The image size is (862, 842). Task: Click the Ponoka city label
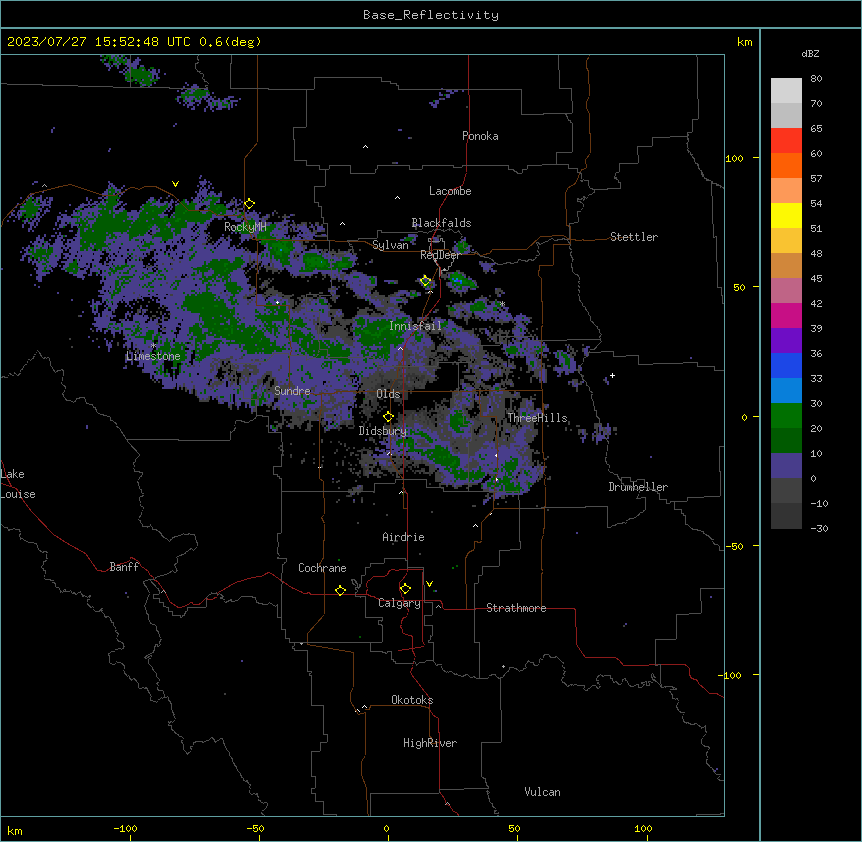tap(480, 136)
